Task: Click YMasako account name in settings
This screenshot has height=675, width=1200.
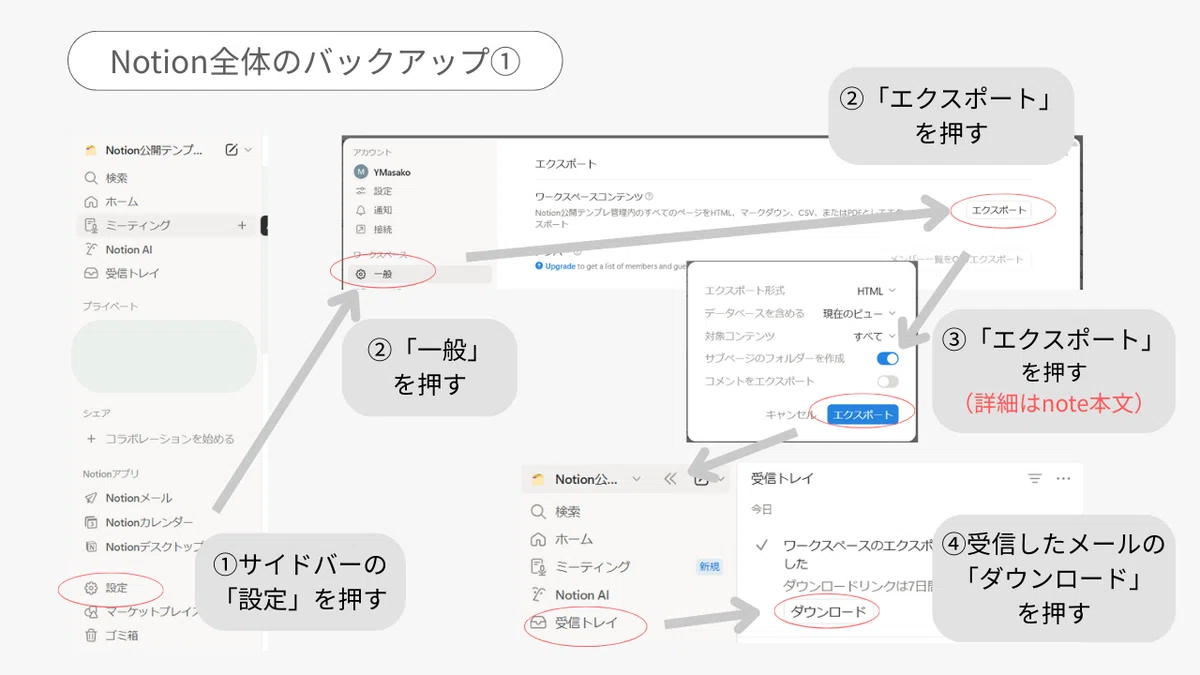Action: point(392,172)
